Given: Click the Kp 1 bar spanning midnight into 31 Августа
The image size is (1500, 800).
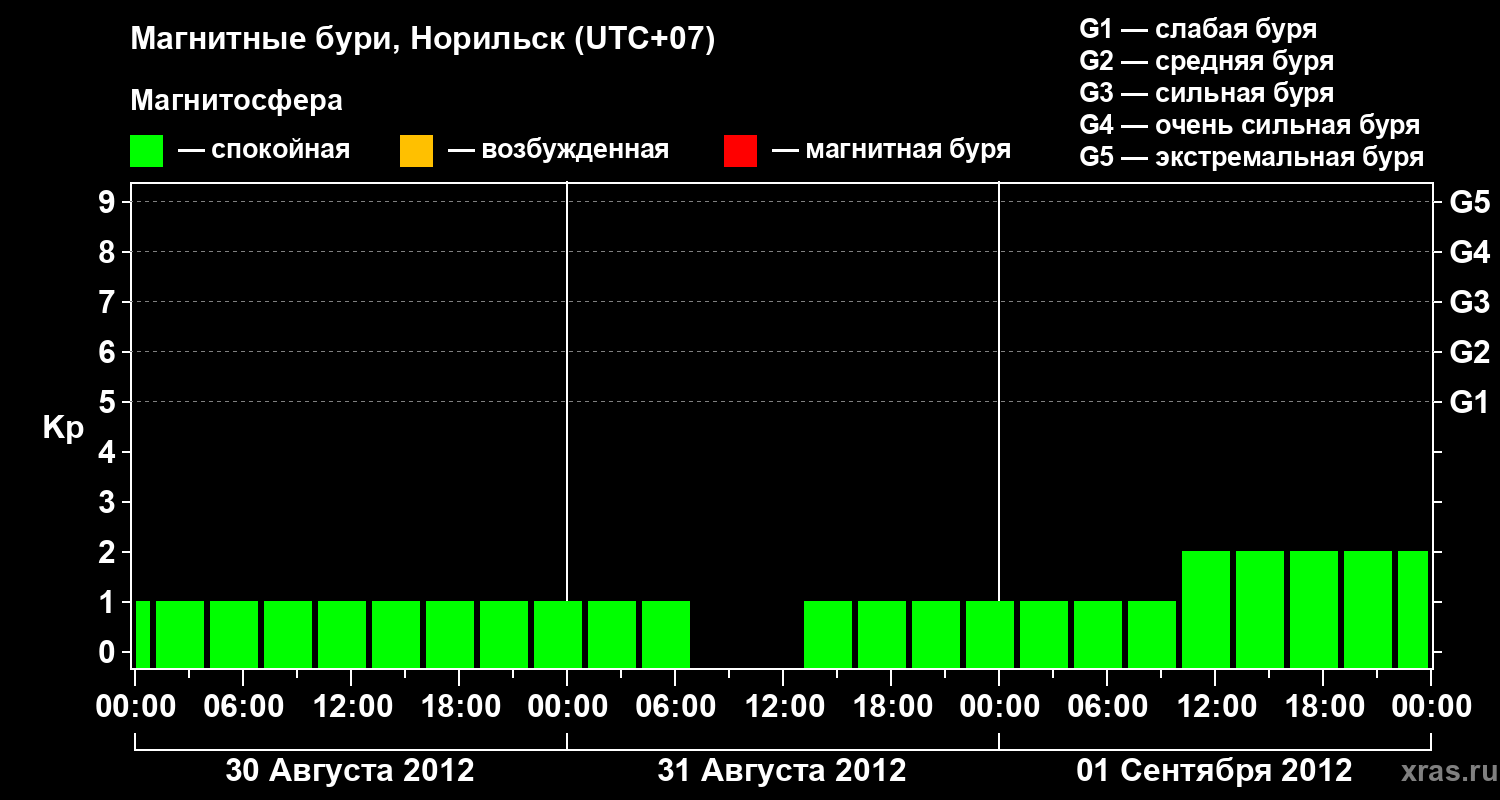Looking at the screenshot, I should coord(558,634).
